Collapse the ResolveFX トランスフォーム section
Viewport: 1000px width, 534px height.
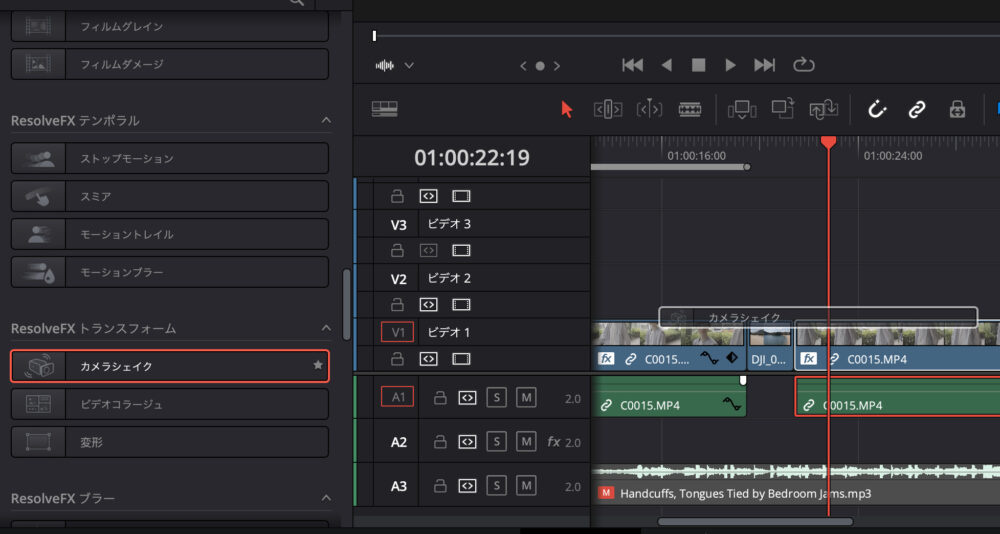[326, 328]
